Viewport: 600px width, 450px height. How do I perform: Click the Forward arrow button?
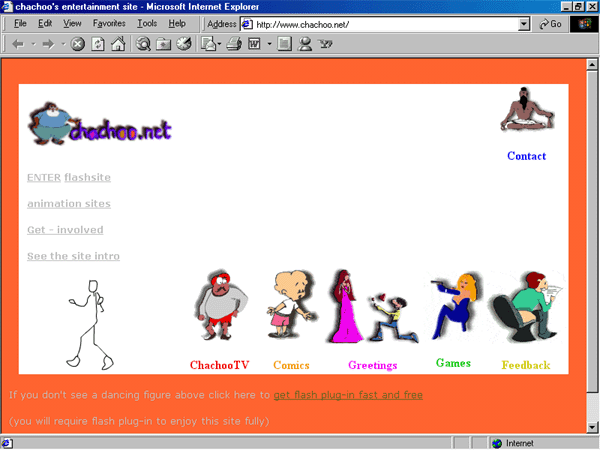[x=48, y=44]
